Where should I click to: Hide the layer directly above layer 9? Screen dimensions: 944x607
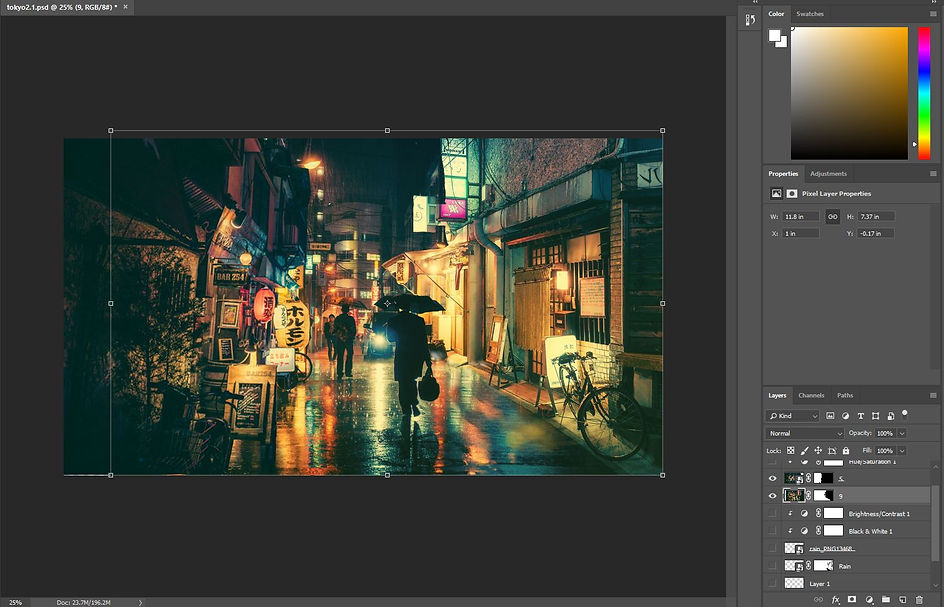(772, 478)
